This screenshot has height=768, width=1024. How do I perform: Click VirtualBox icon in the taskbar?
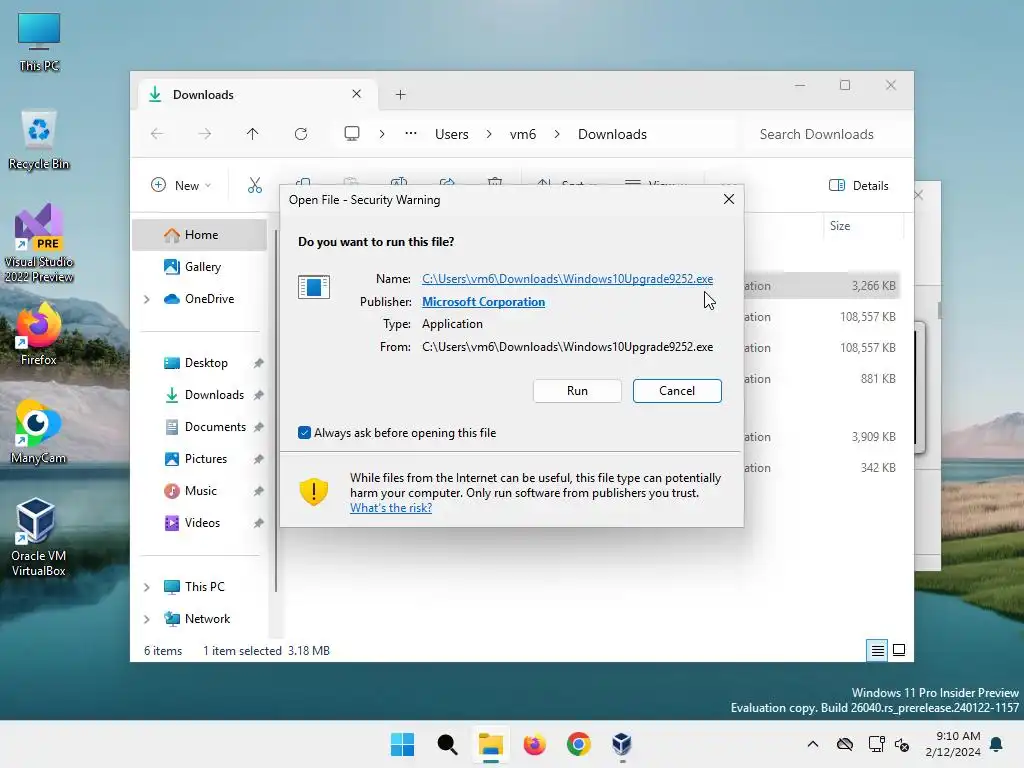point(622,744)
